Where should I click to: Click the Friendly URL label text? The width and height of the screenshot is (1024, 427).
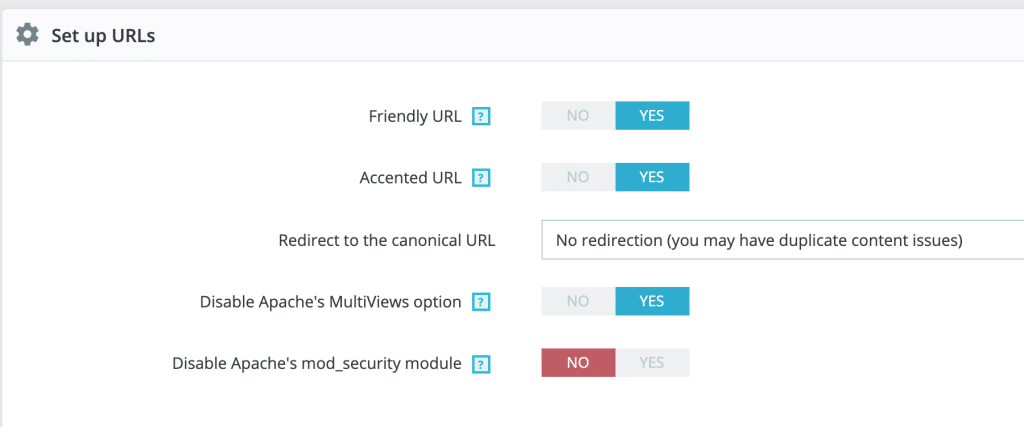coord(415,117)
